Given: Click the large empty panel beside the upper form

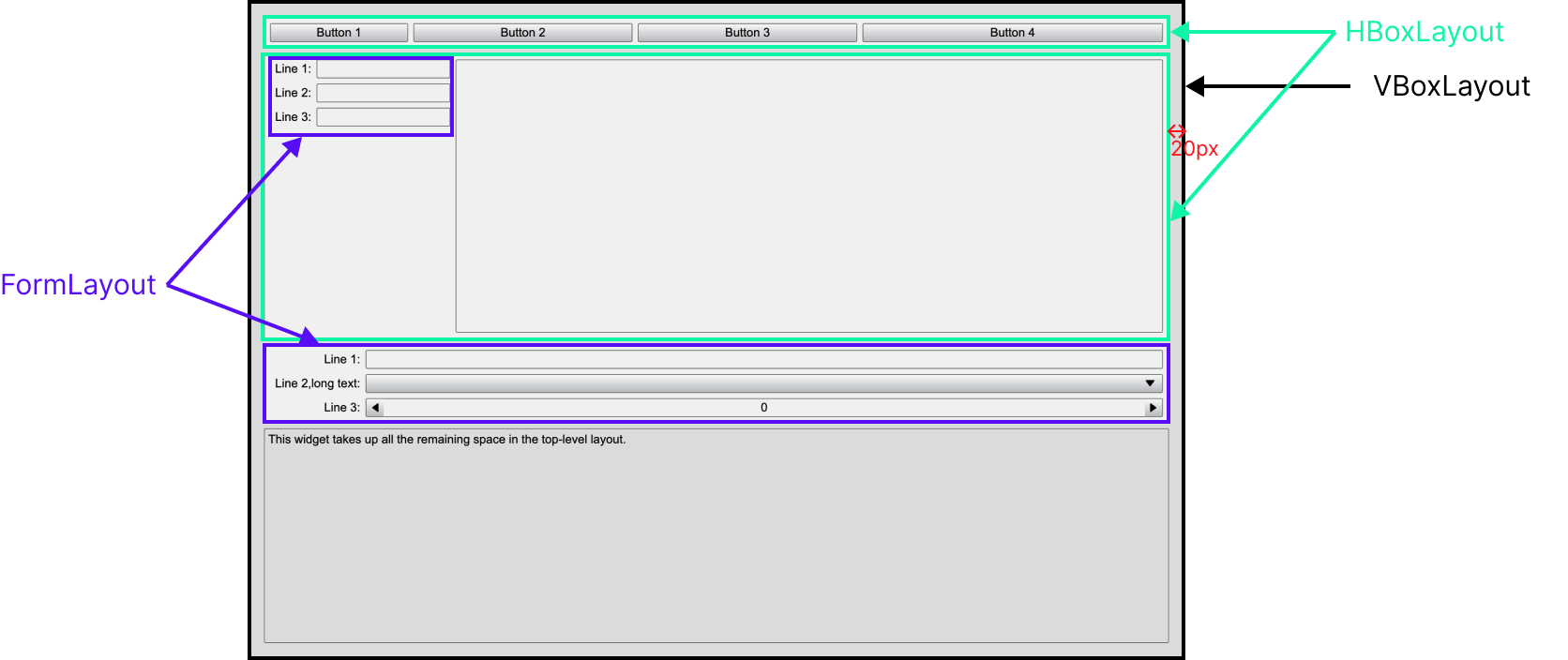Looking at the screenshot, I should coord(808,196).
